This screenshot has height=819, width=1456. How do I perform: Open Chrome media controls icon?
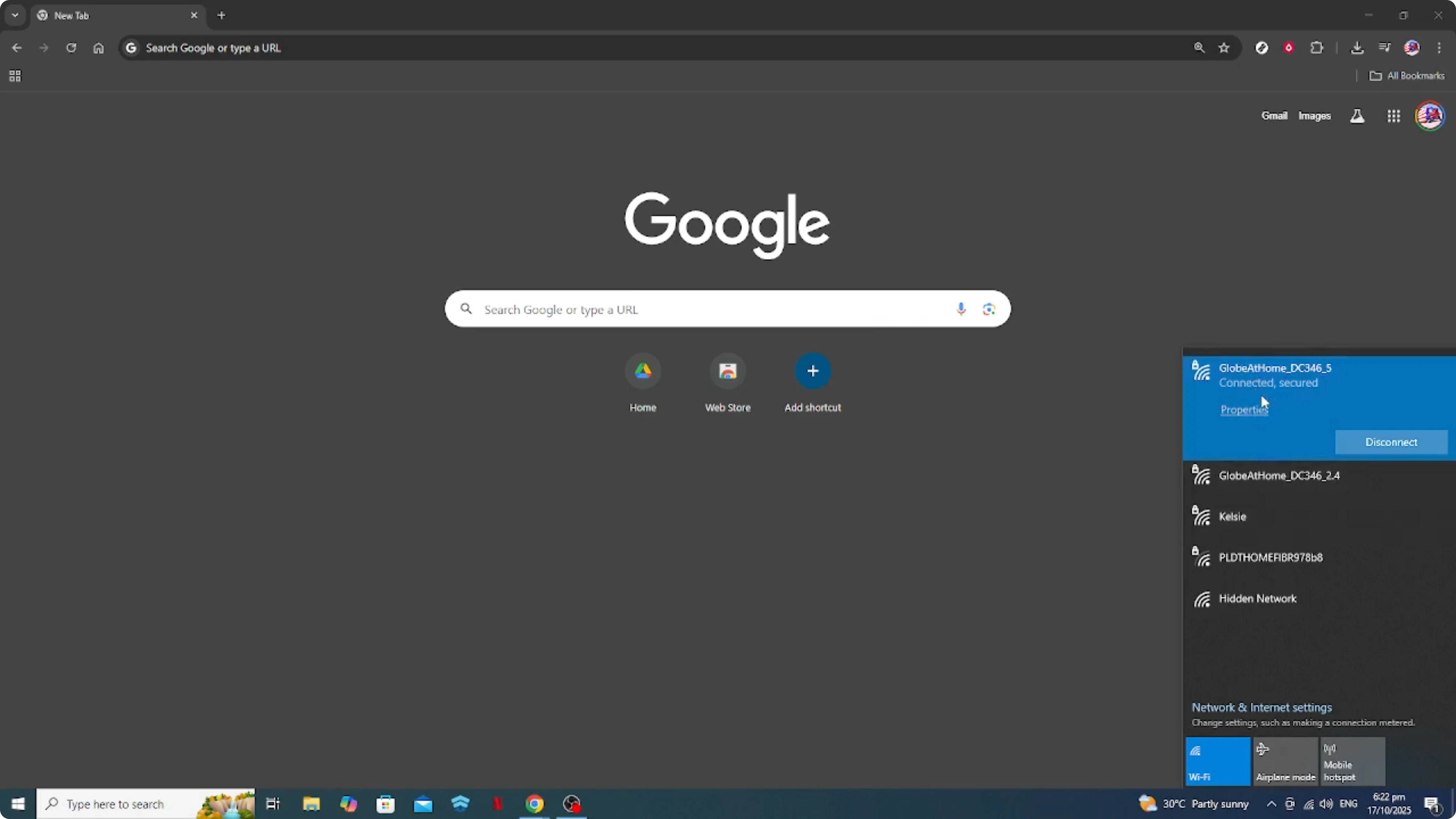1384,47
